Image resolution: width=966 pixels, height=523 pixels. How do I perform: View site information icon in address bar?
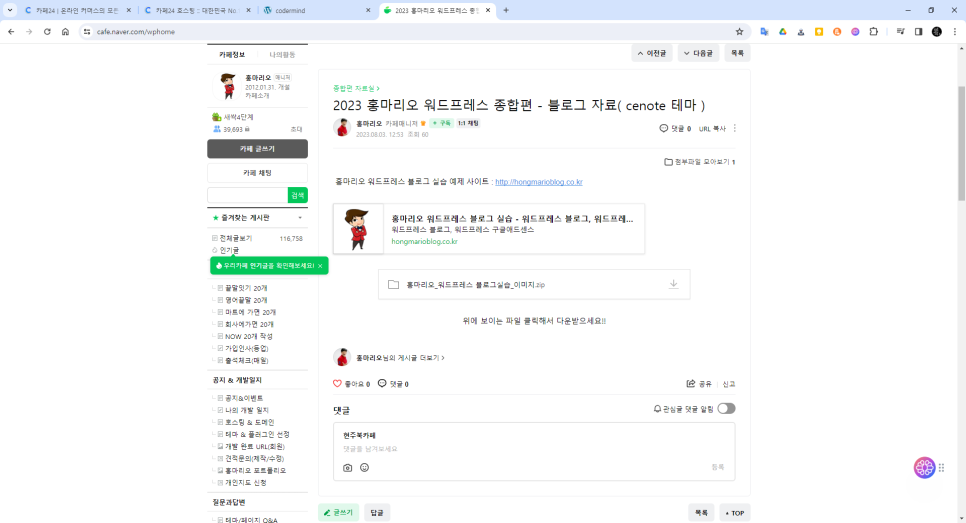[87, 32]
